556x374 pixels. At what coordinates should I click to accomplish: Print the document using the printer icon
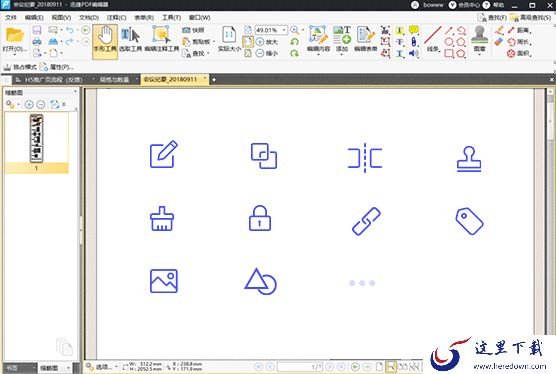37,42
